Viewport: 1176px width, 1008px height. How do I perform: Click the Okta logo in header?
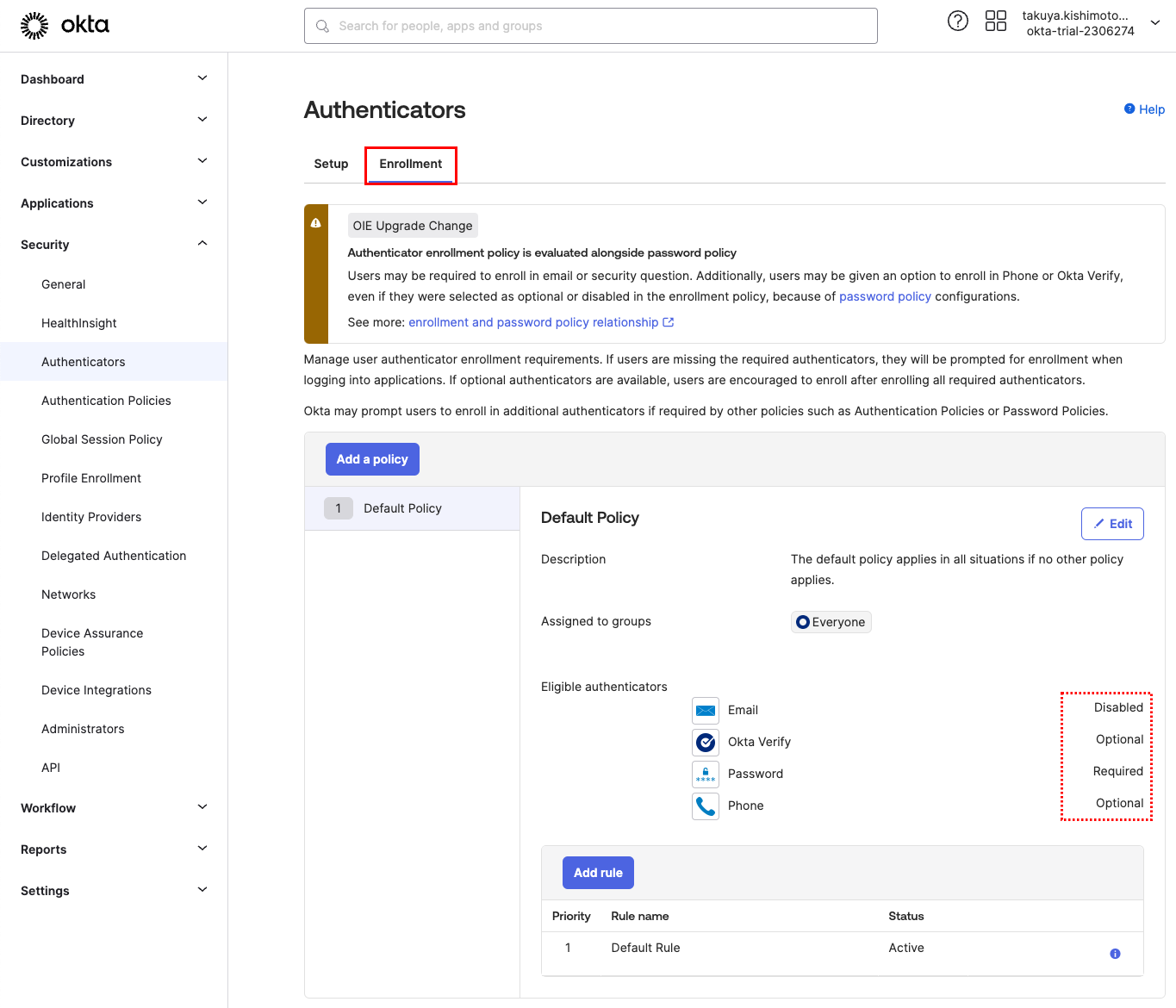coord(65,26)
